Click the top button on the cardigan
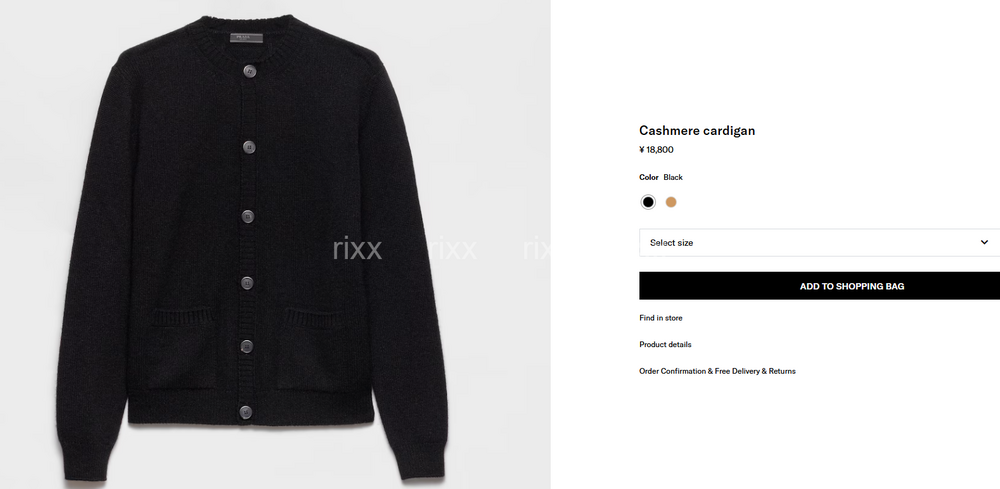The image size is (1000, 489). pos(249,71)
